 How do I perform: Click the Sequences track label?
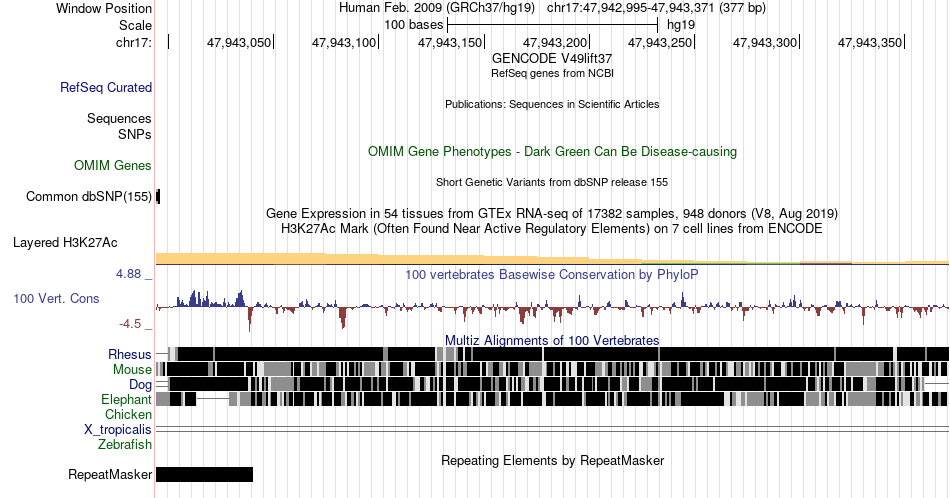click(x=119, y=118)
